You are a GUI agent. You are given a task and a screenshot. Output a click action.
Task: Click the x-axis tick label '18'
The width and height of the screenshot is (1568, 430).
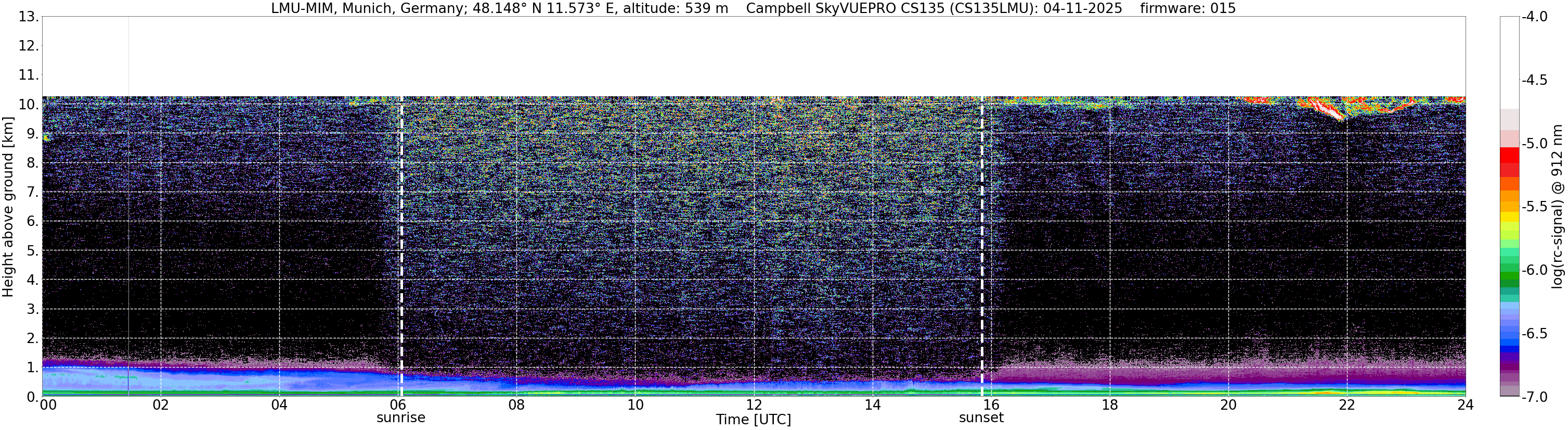1110,405
